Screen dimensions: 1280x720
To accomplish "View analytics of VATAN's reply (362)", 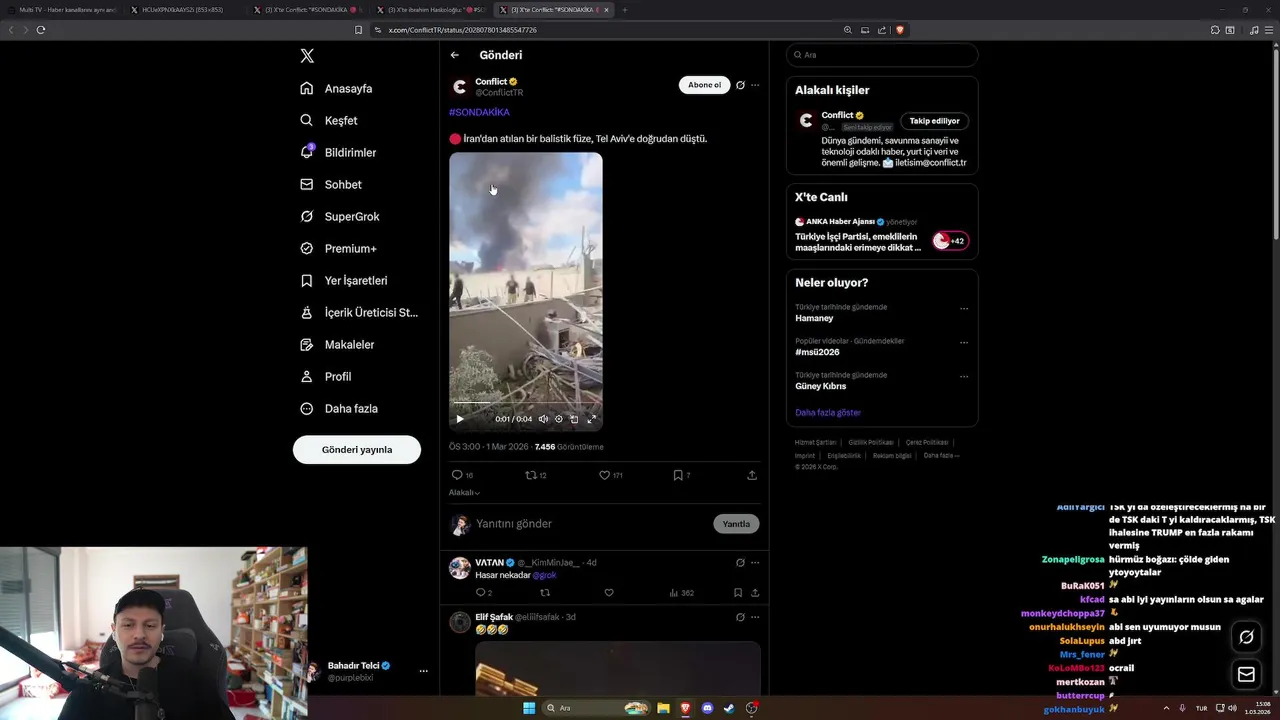I will pos(681,593).
